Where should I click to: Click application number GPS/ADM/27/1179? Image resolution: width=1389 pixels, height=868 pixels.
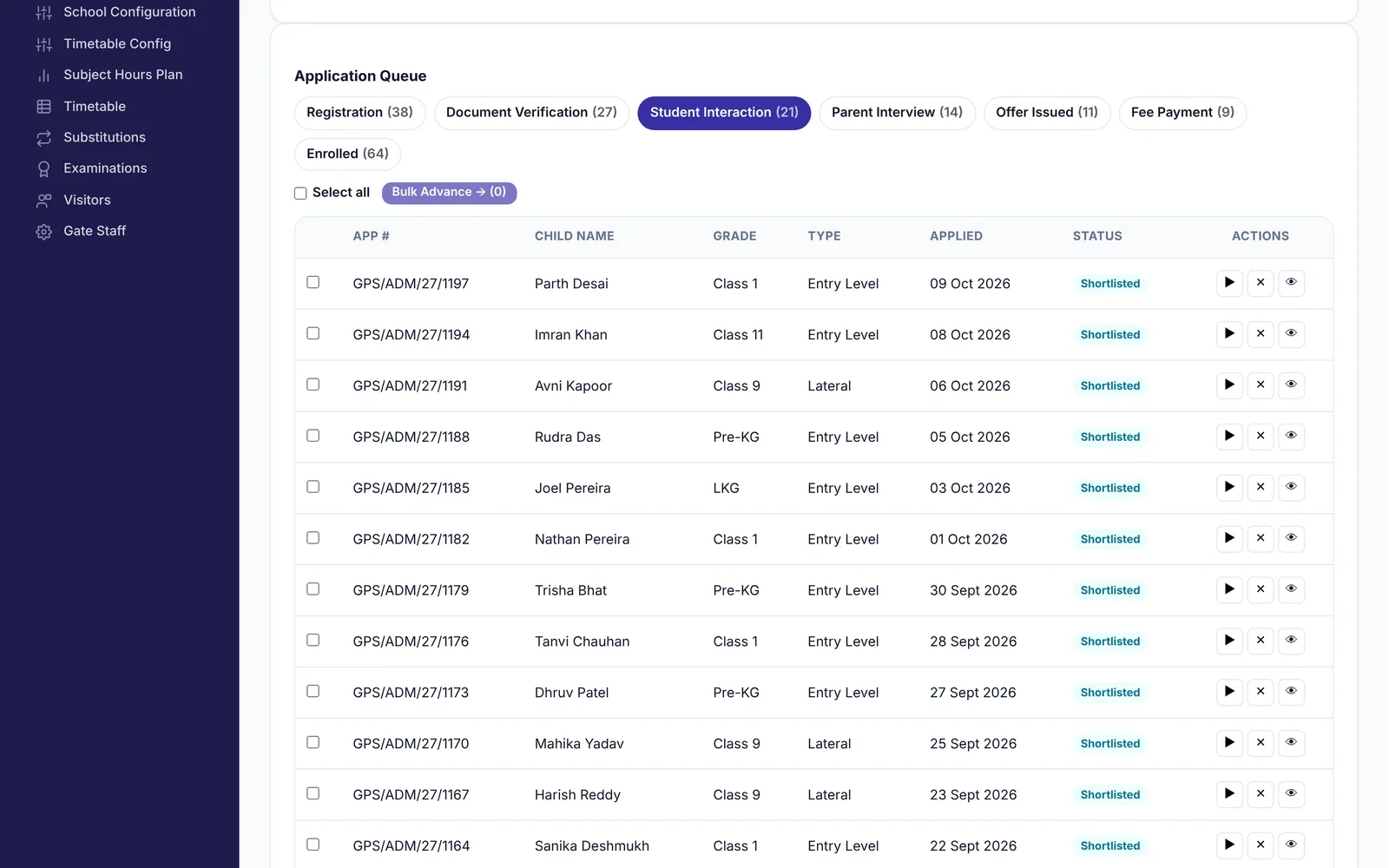pos(411,590)
